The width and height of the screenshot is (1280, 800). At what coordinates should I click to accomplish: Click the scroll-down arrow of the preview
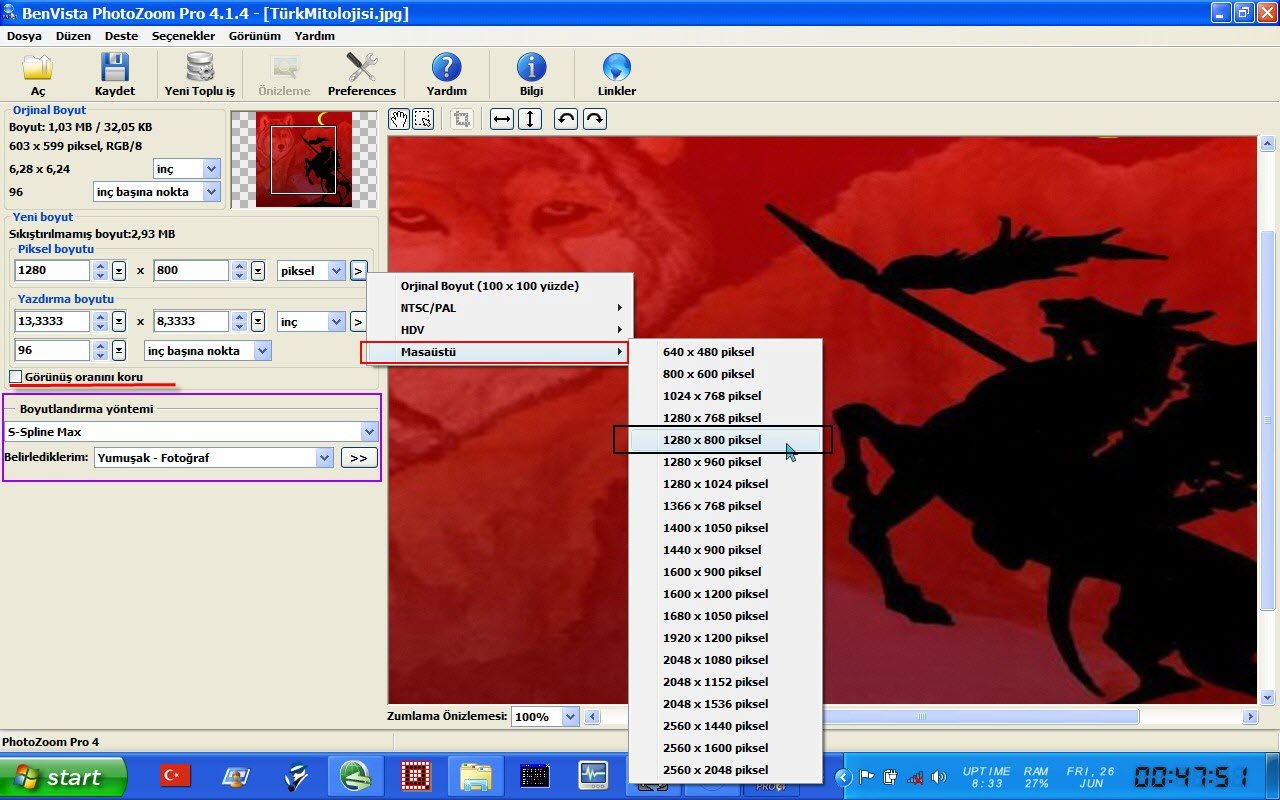point(1268,697)
